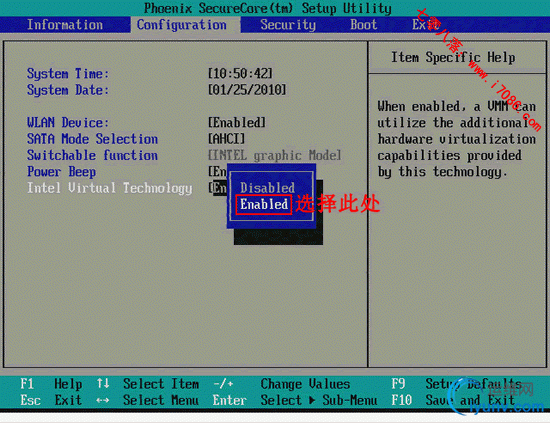The width and height of the screenshot is (550, 423).
Task: Choose Enabled in the popup list
Action: [264, 204]
